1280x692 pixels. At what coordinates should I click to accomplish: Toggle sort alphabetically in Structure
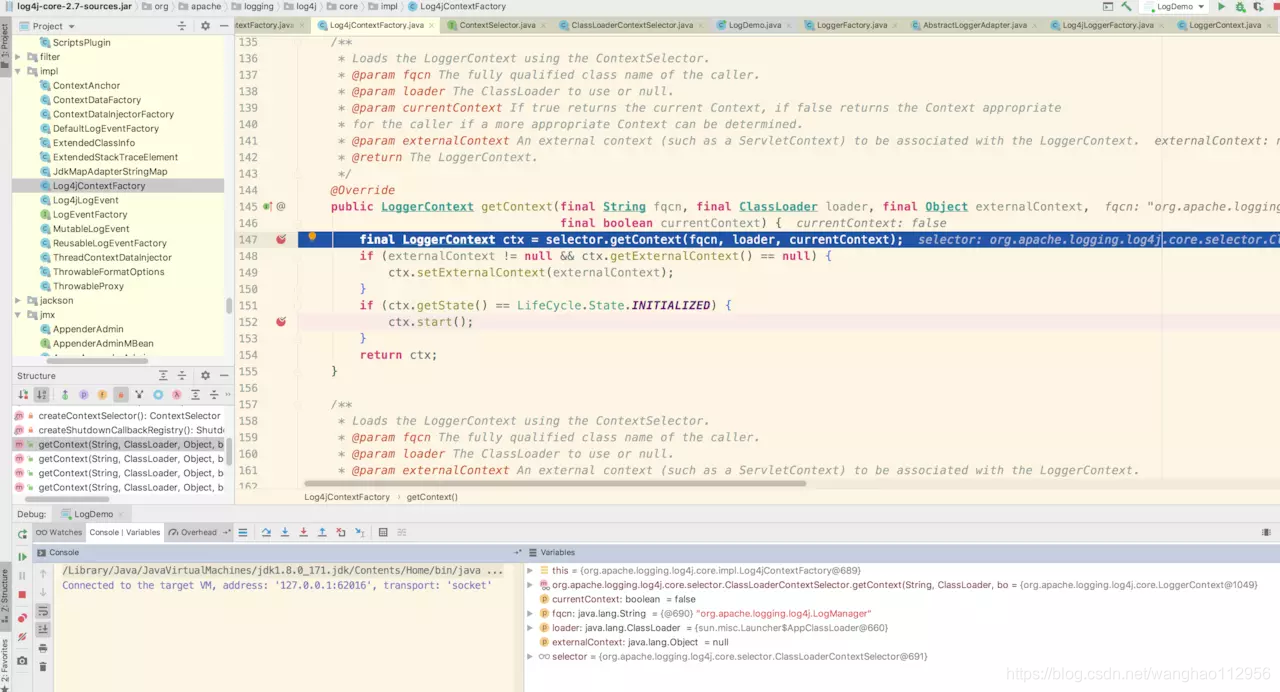click(x=41, y=395)
